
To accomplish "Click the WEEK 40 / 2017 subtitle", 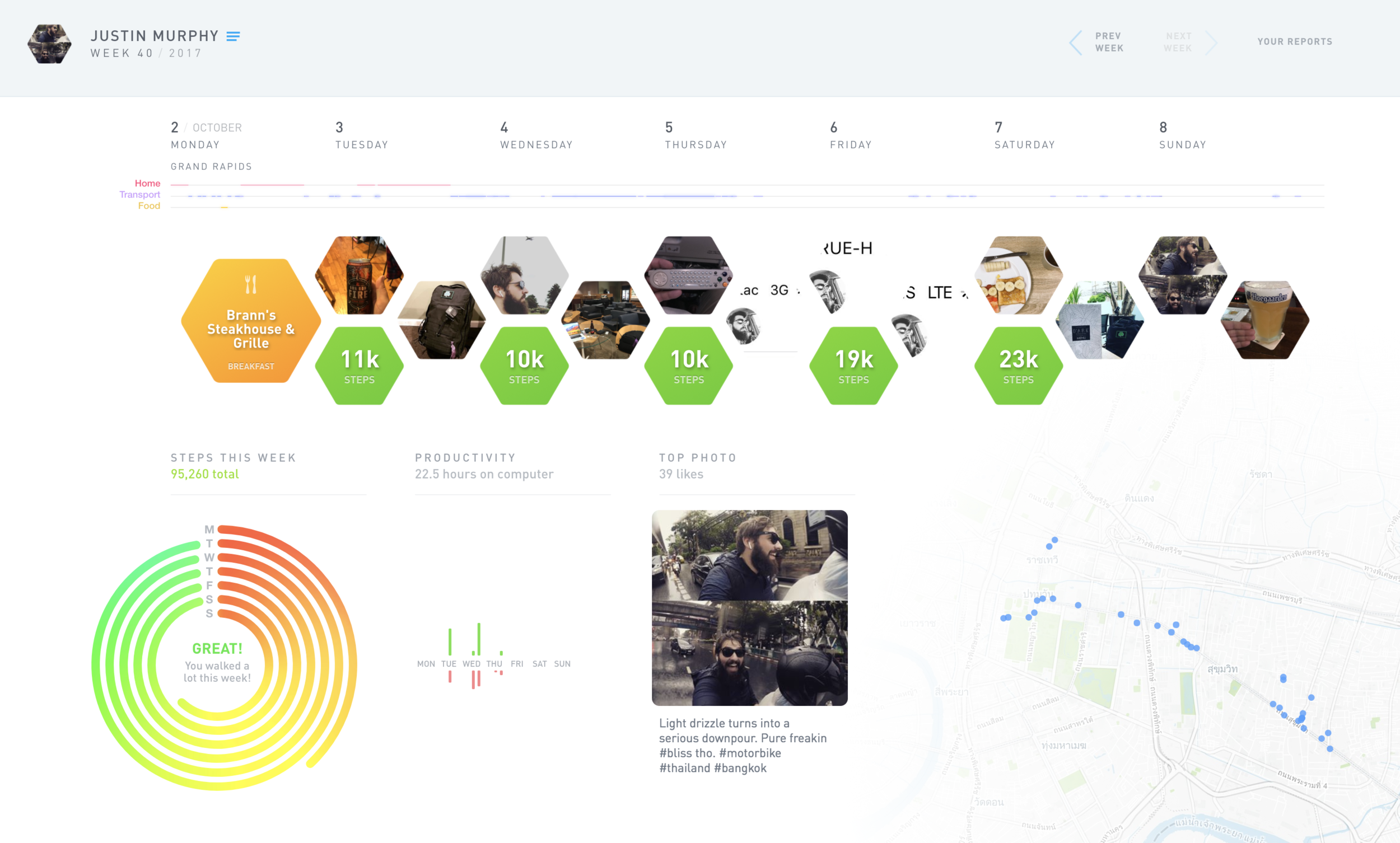I will pyautogui.click(x=146, y=53).
